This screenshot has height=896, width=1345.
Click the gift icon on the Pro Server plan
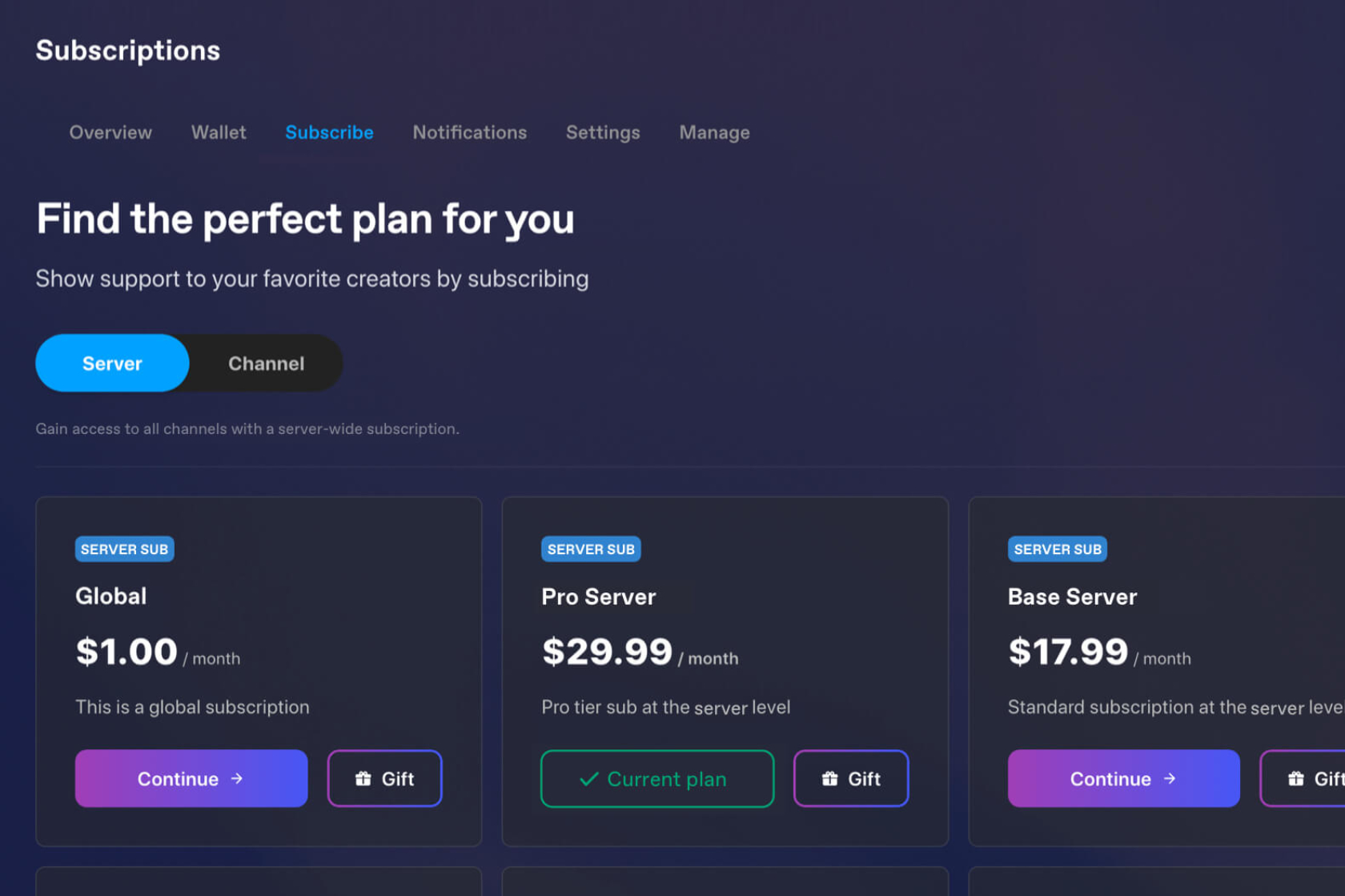(x=829, y=778)
